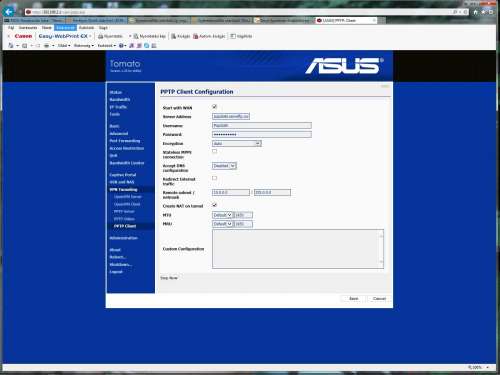Open the Access Restriction sidebar page
Viewport: 500px width, 375px height.
[127, 148]
